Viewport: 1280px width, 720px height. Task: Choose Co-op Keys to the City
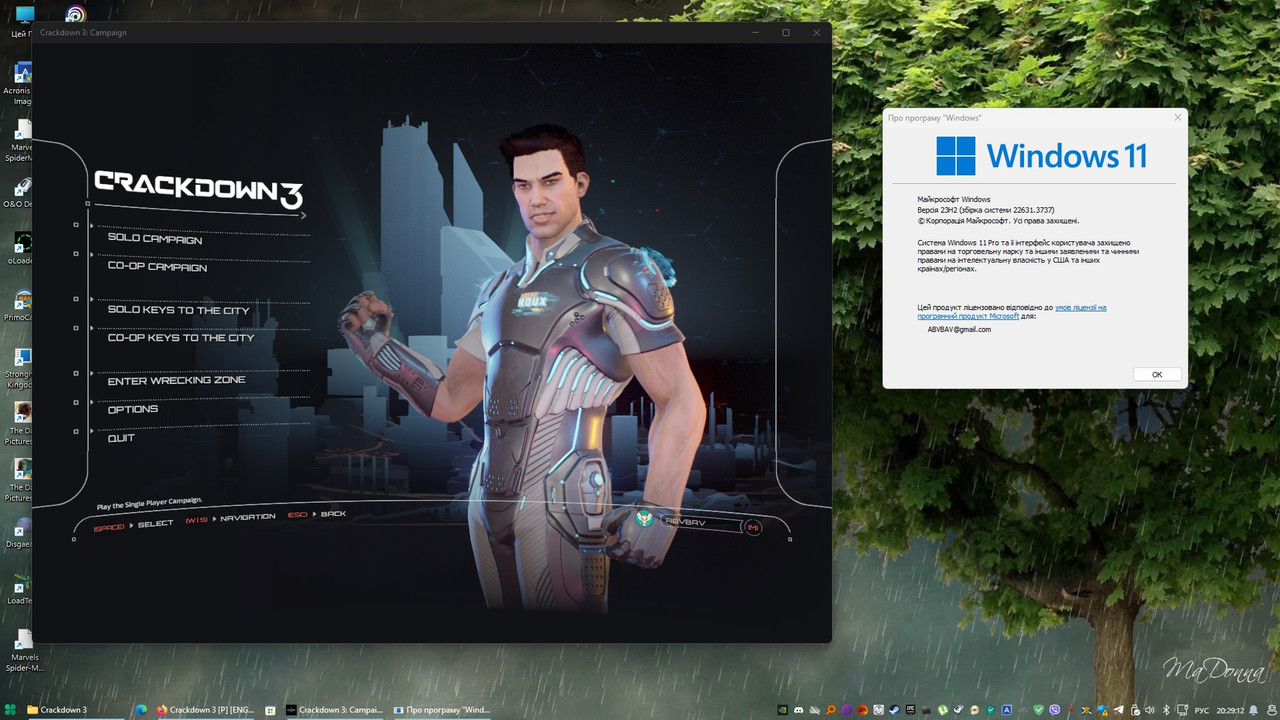point(181,338)
